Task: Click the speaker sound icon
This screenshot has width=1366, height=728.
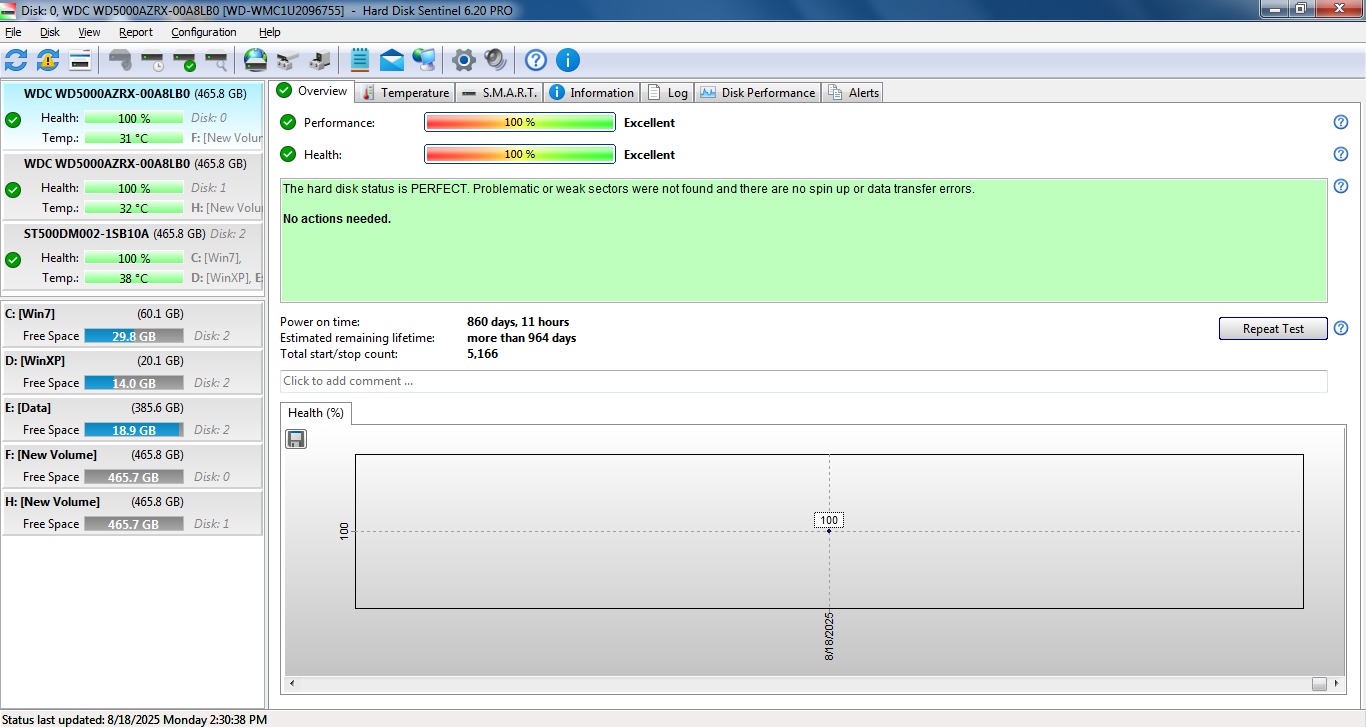Action: [x=496, y=60]
